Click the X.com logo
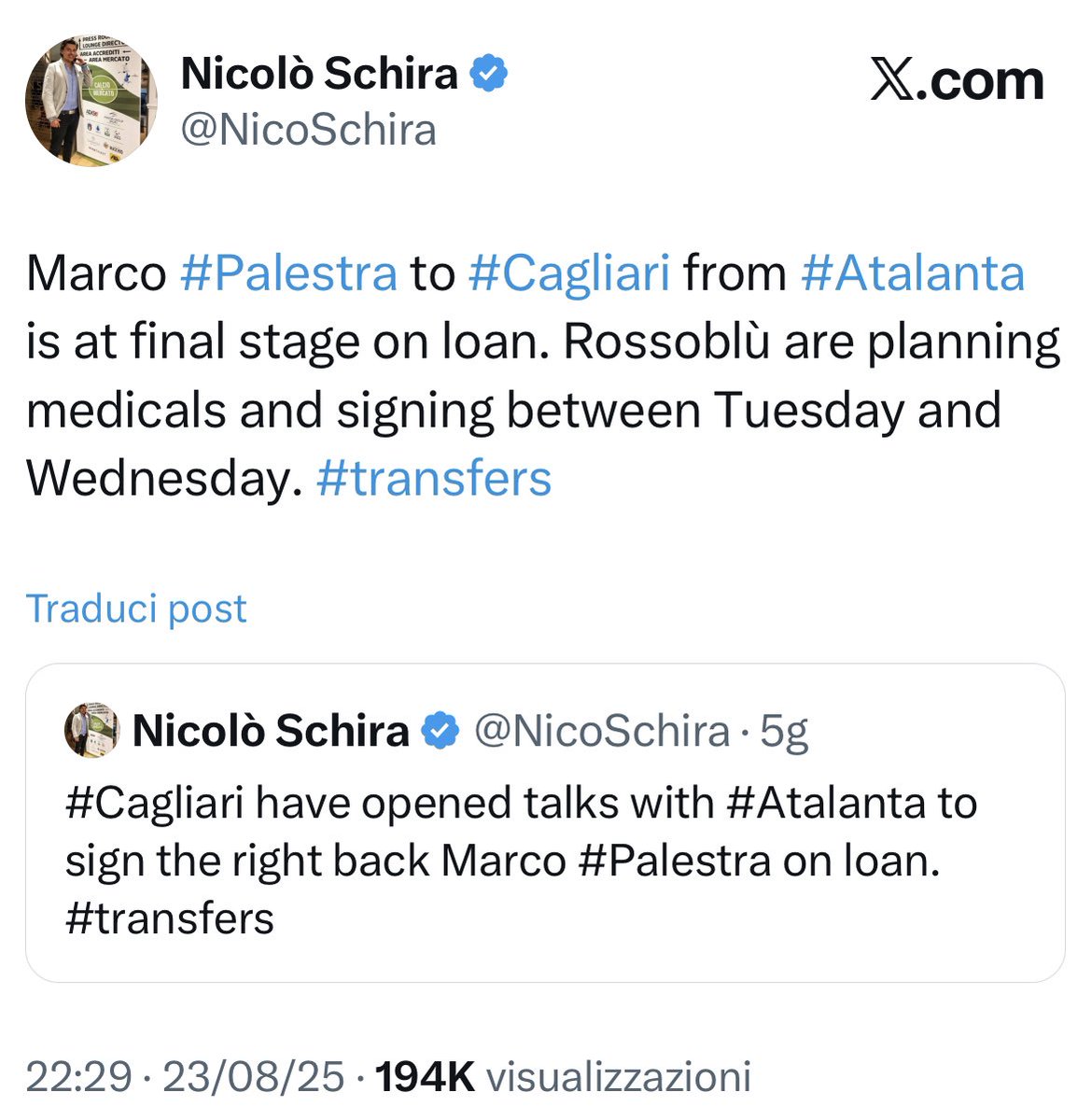1091x1120 pixels. (x=957, y=81)
